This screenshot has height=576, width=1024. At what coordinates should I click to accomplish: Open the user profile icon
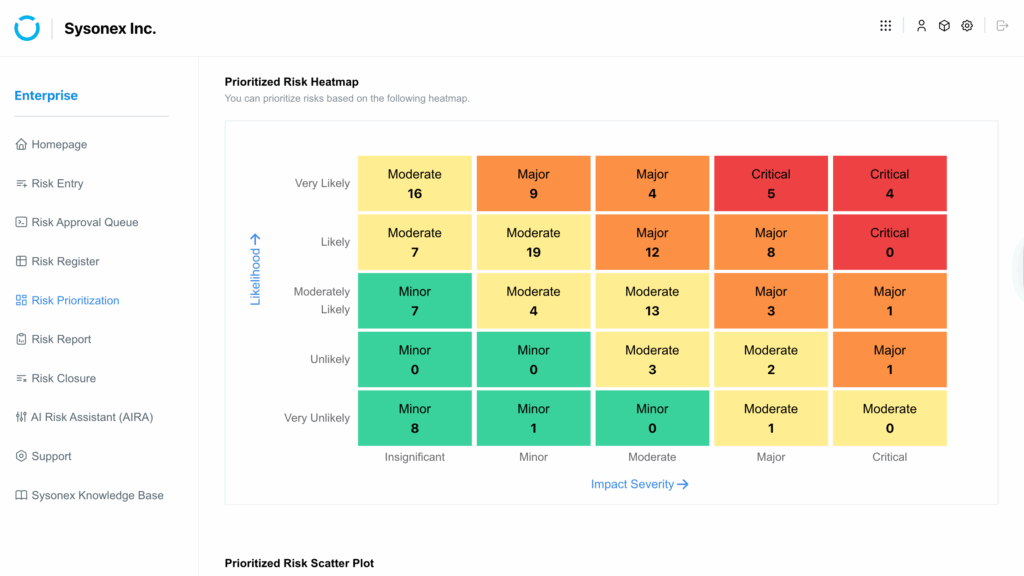pyautogui.click(x=921, y=26)
